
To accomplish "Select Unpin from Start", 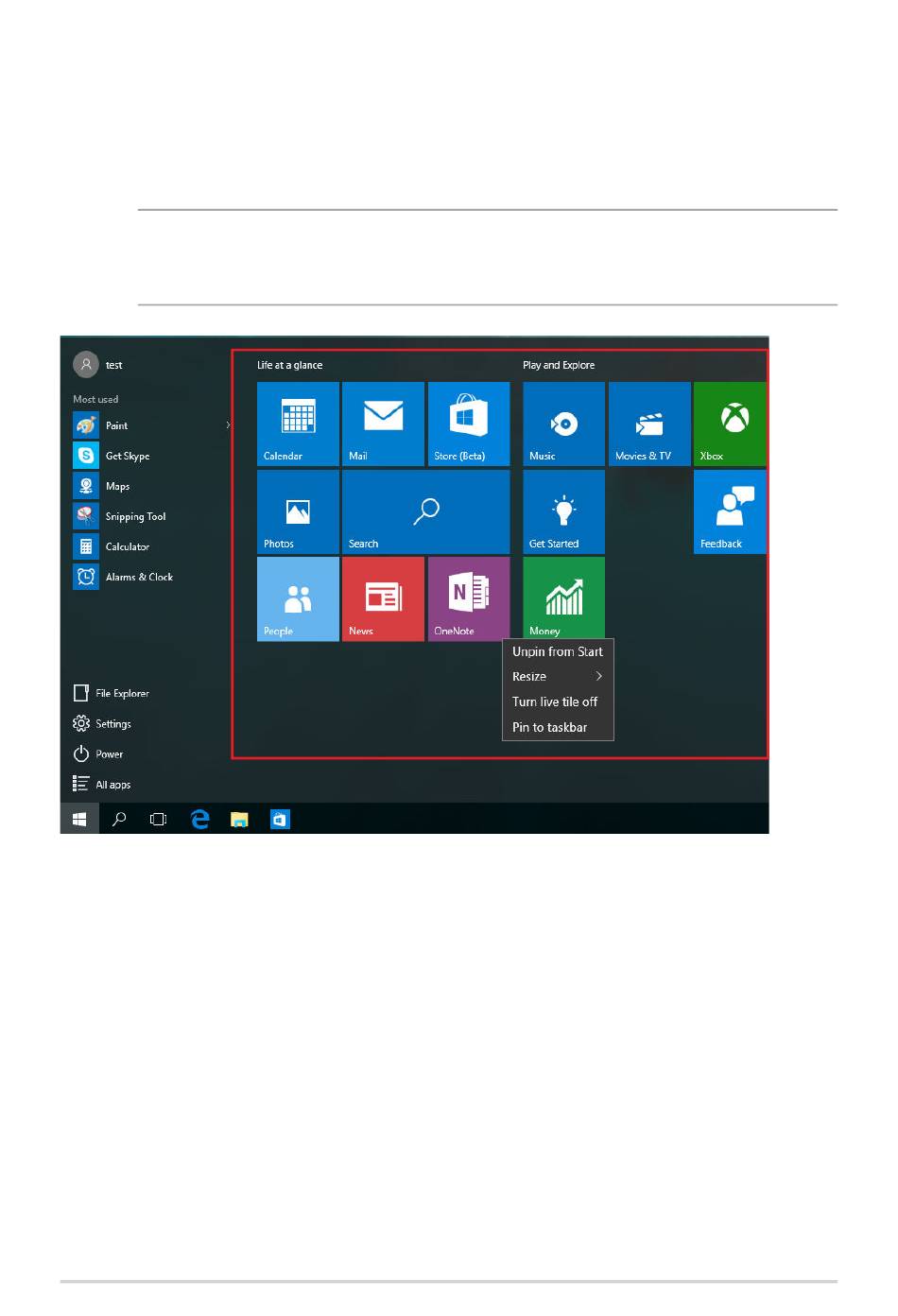I will click(x=558, y=651).
